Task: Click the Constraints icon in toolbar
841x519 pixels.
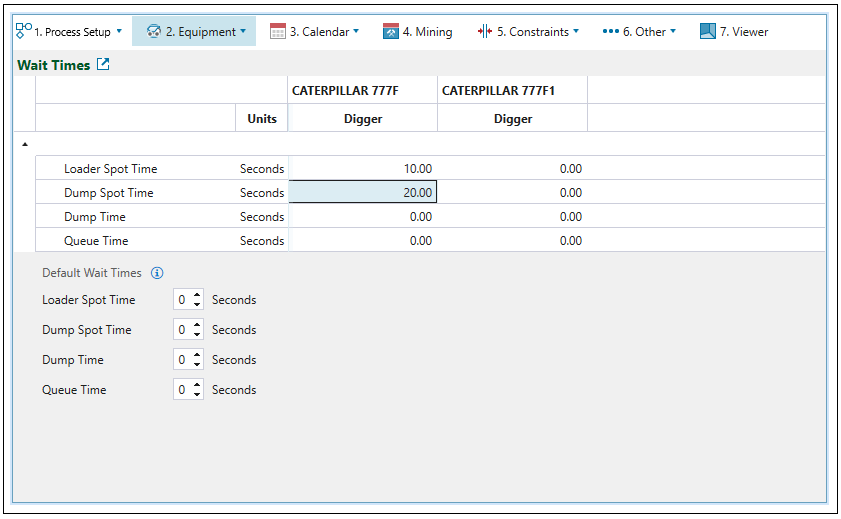Action: coord(485,31)
